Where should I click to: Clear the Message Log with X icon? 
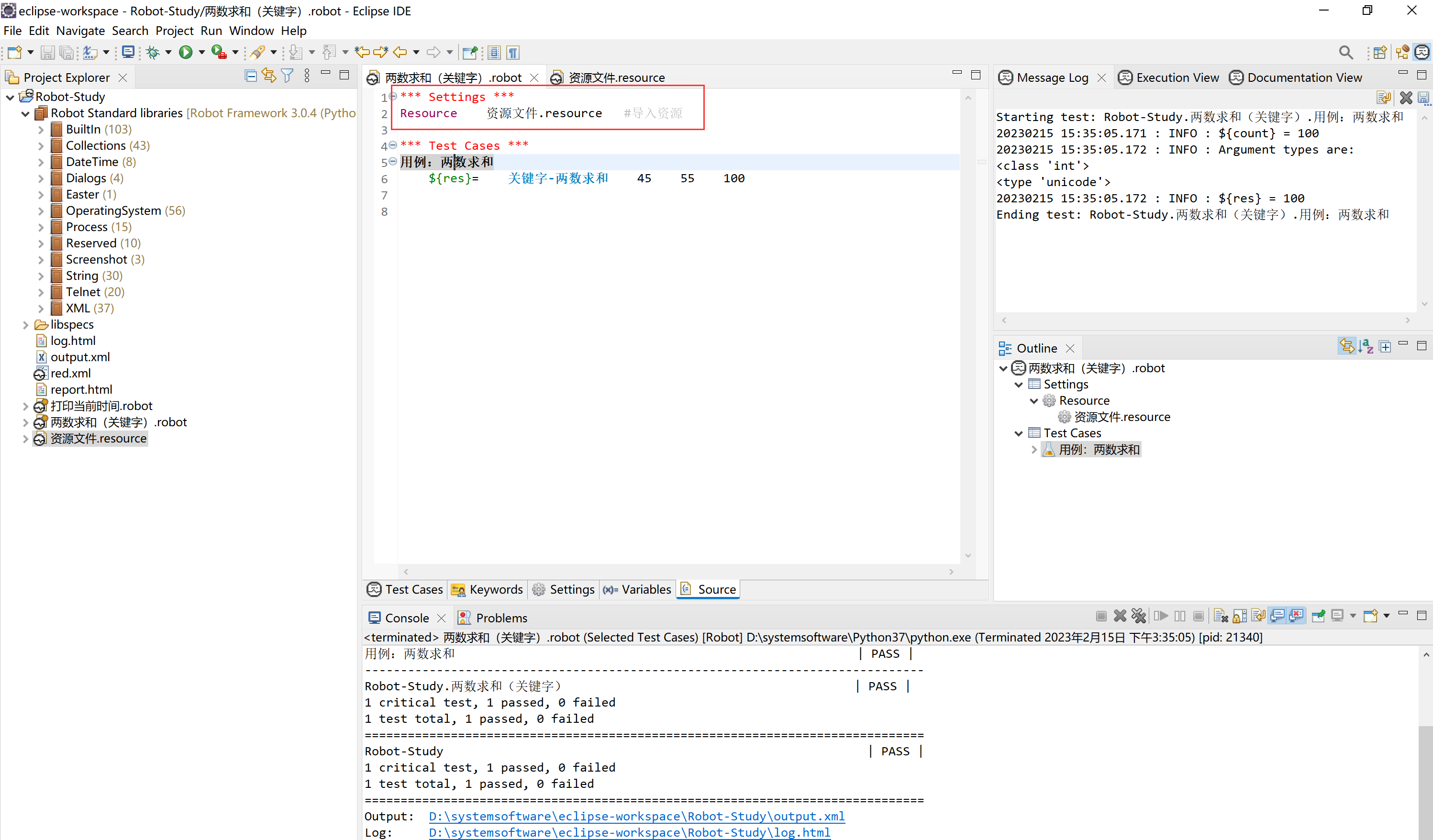[1406, 98]
